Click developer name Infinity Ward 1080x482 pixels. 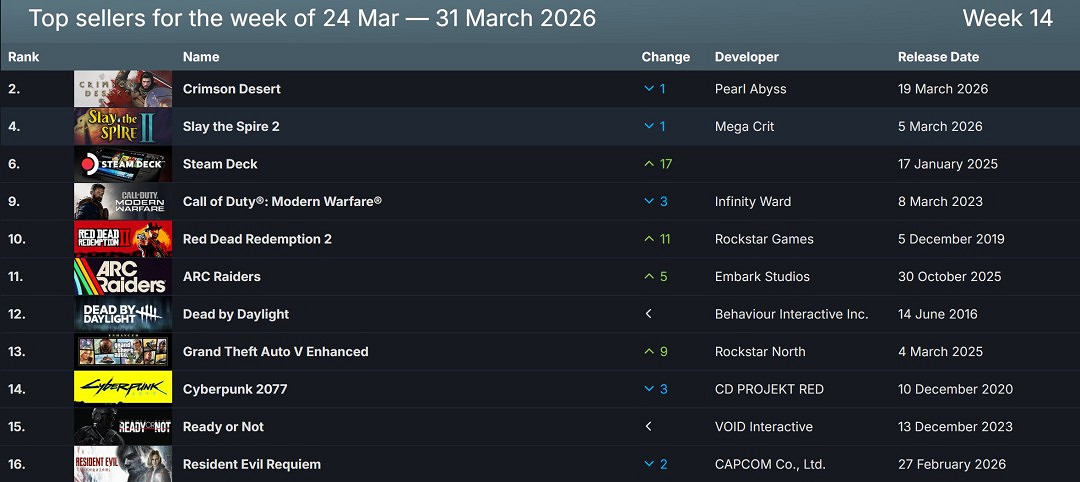tap(753, 201)
